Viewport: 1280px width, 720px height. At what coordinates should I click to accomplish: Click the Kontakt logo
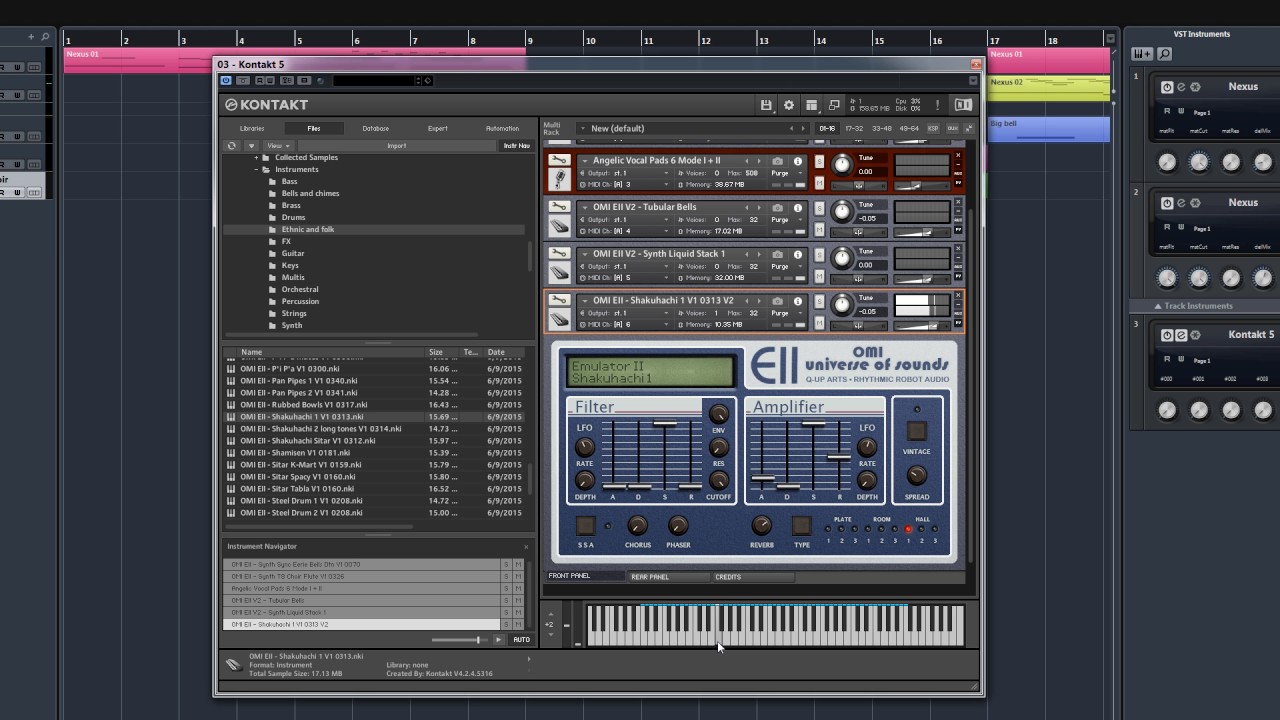[267, 105]
